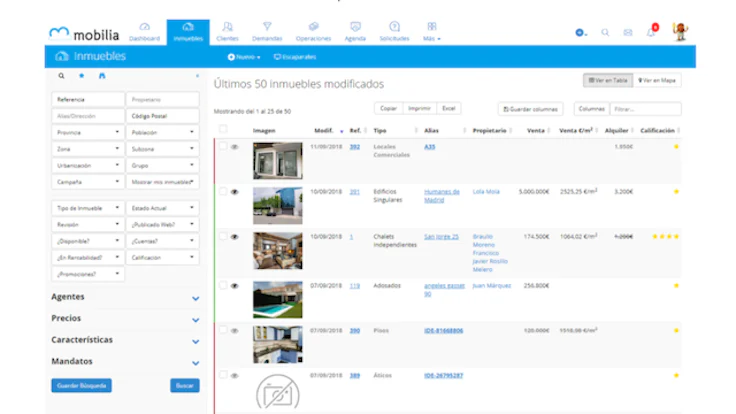736x414 pixels.
Task: Open the Zona dropdown
Action: click(88, 149)
